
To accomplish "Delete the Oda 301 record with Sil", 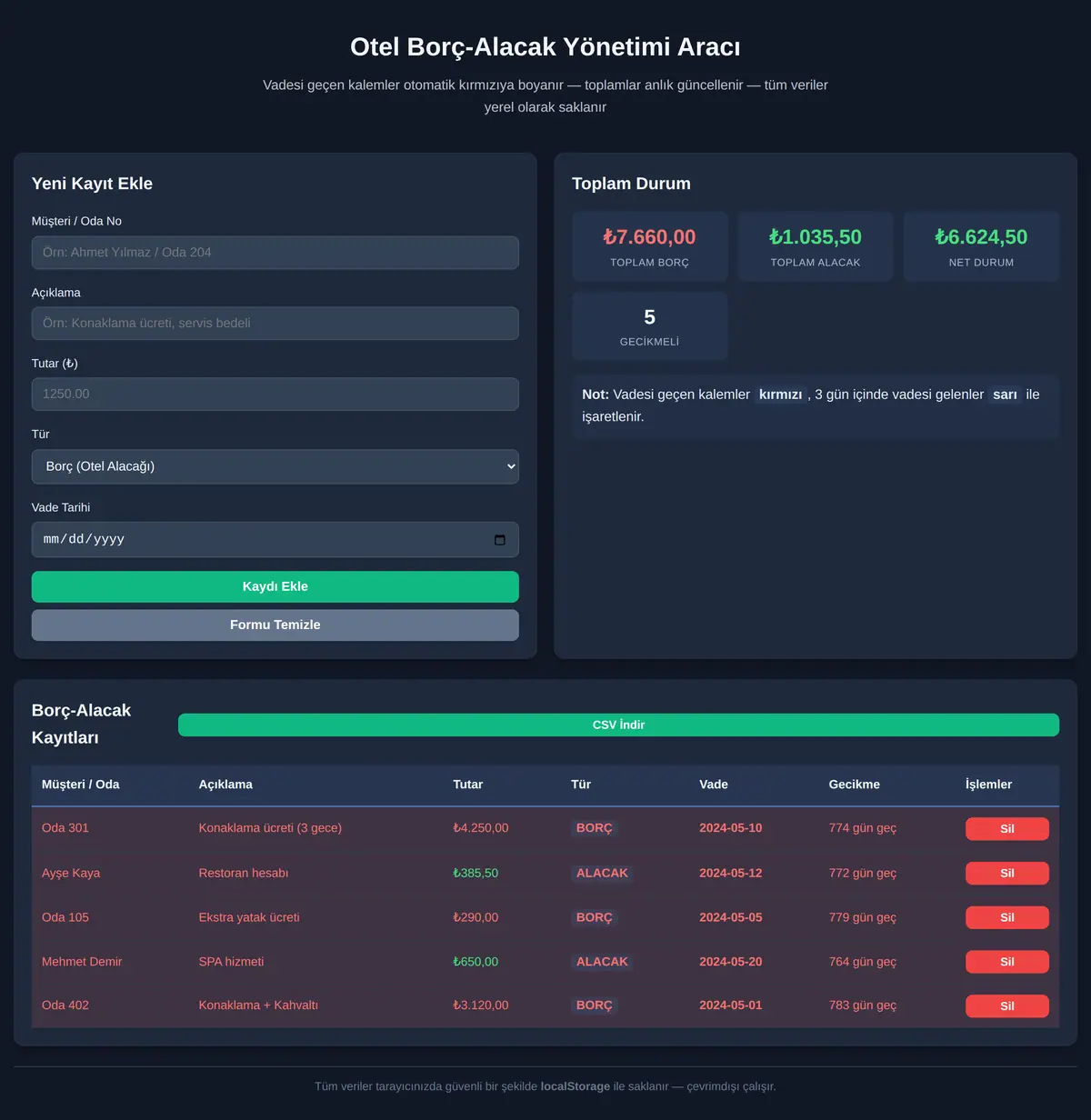I will [1006, 829].
